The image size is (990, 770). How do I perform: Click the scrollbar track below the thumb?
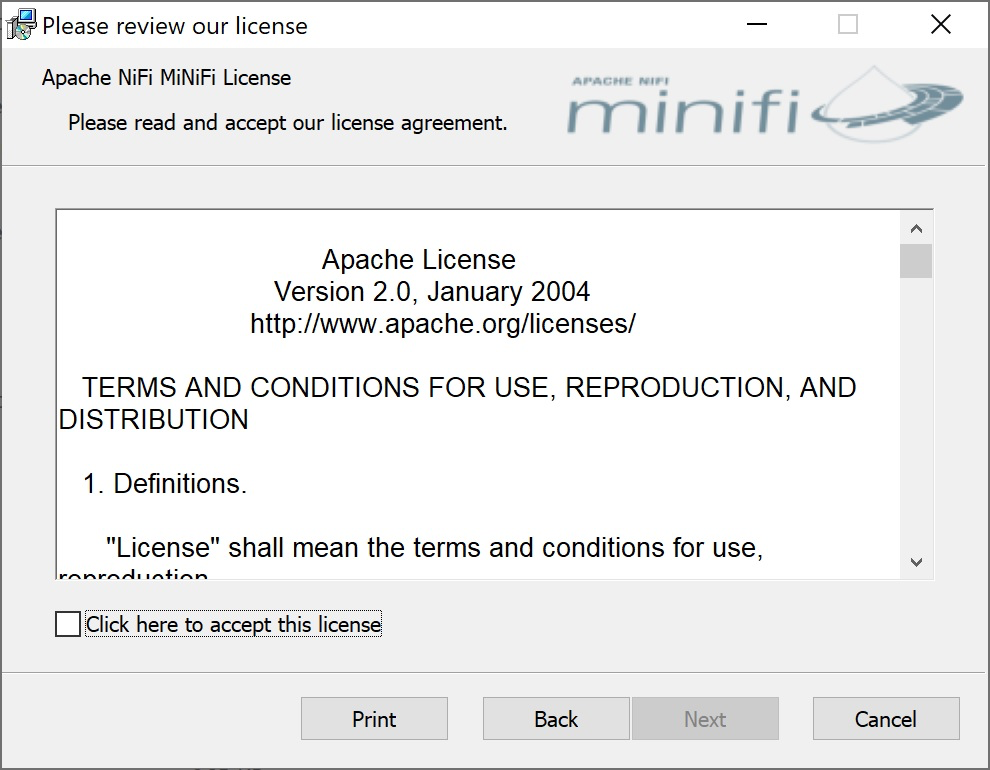(917, 420)
